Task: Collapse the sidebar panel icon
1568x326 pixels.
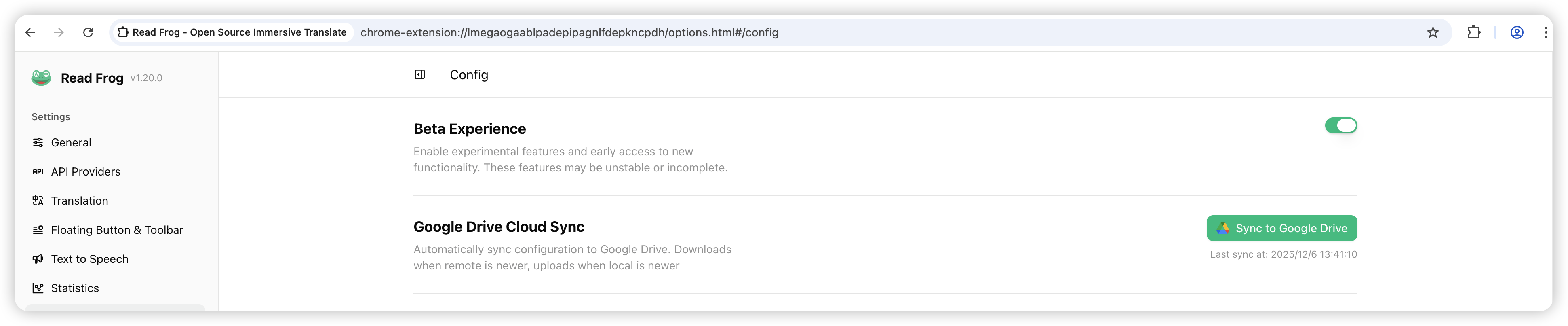Action: pos(419,75)
